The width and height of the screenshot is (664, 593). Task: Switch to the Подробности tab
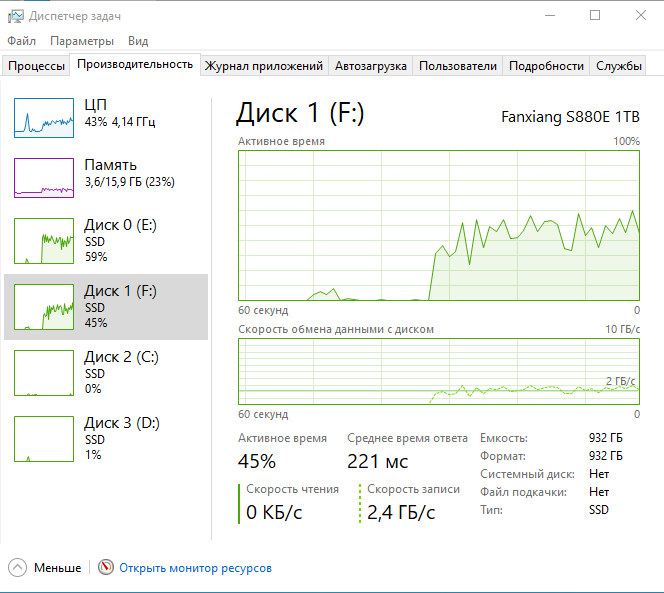[546, 66]
